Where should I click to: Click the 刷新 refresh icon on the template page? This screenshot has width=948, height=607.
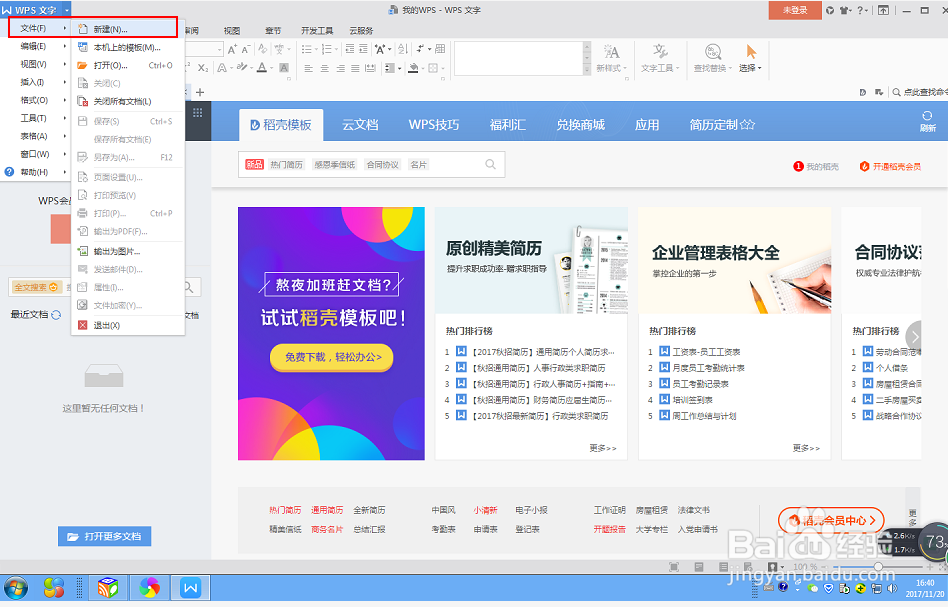click(928, 117)
